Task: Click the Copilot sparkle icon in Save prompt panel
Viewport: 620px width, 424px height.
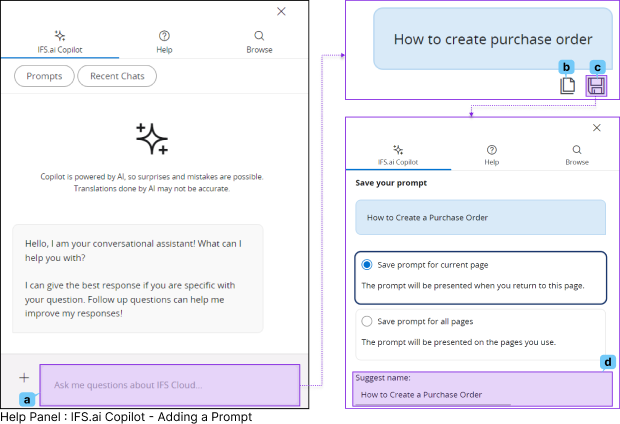Action: 398,148
